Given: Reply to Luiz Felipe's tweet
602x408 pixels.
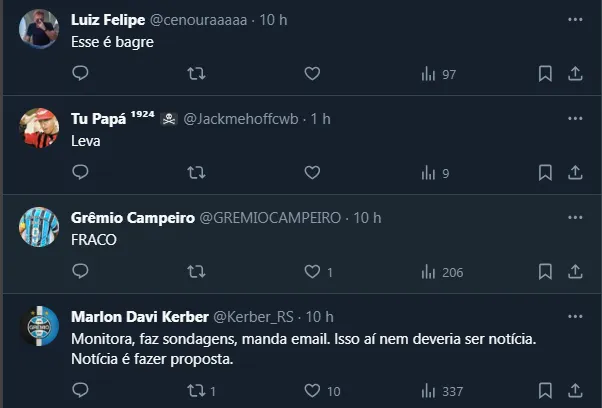Looking at the screenshot, I should click(81, 74).
